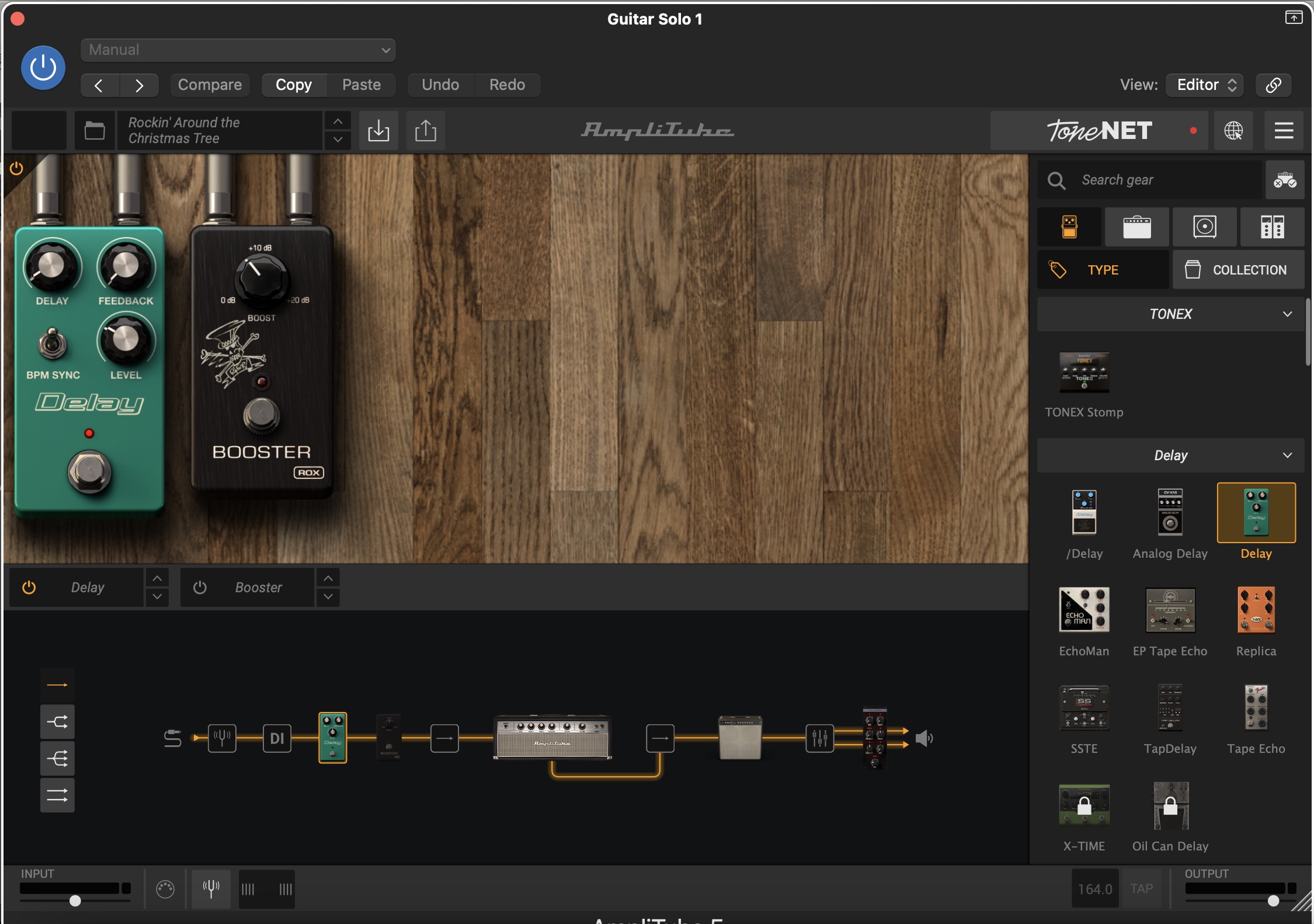The width and height of the screenshot is (1314, 924).
Task: Switch to TYPE sorting tab
Action: [1103, 270]
